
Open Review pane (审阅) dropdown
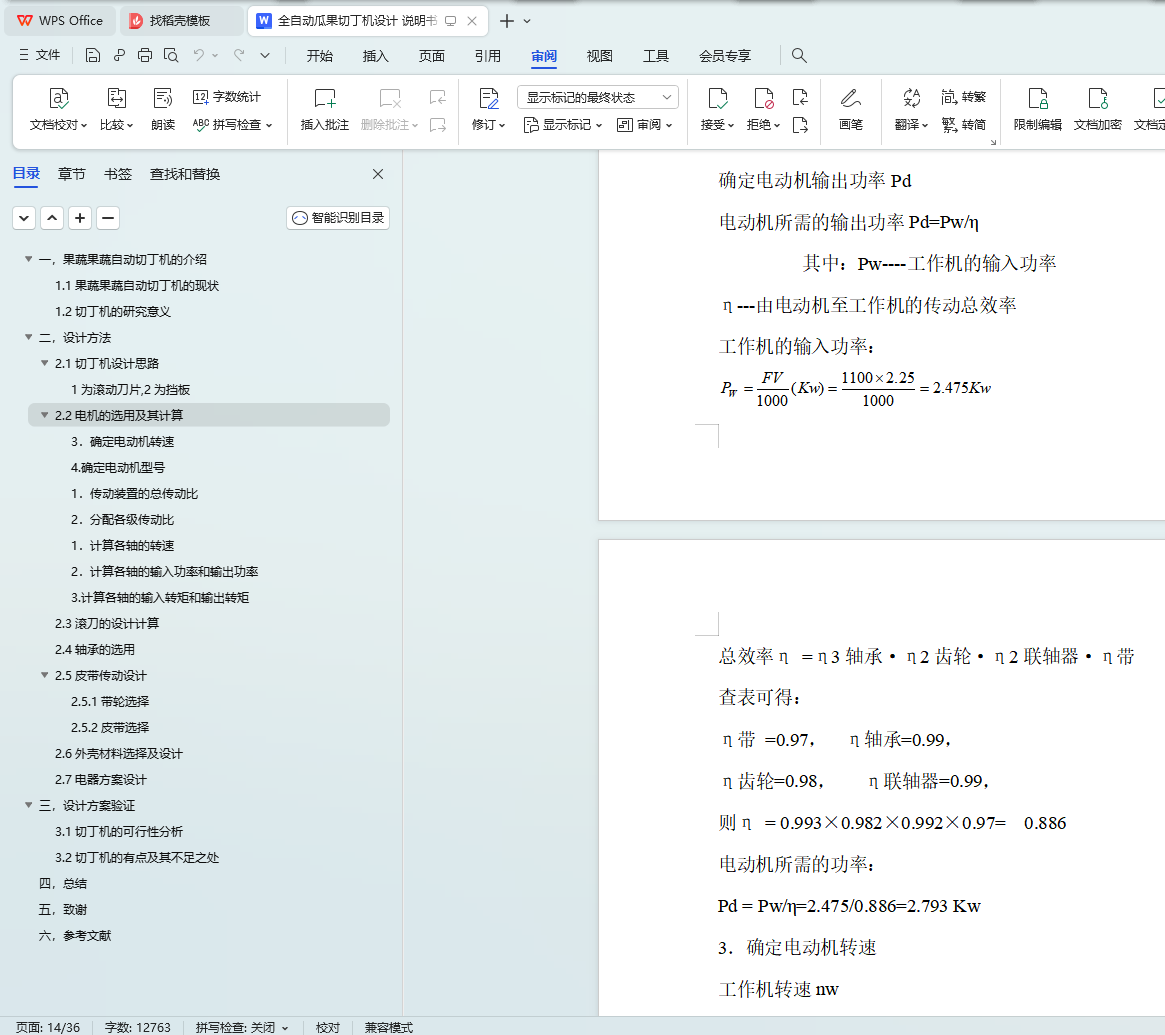coord(644,125)
